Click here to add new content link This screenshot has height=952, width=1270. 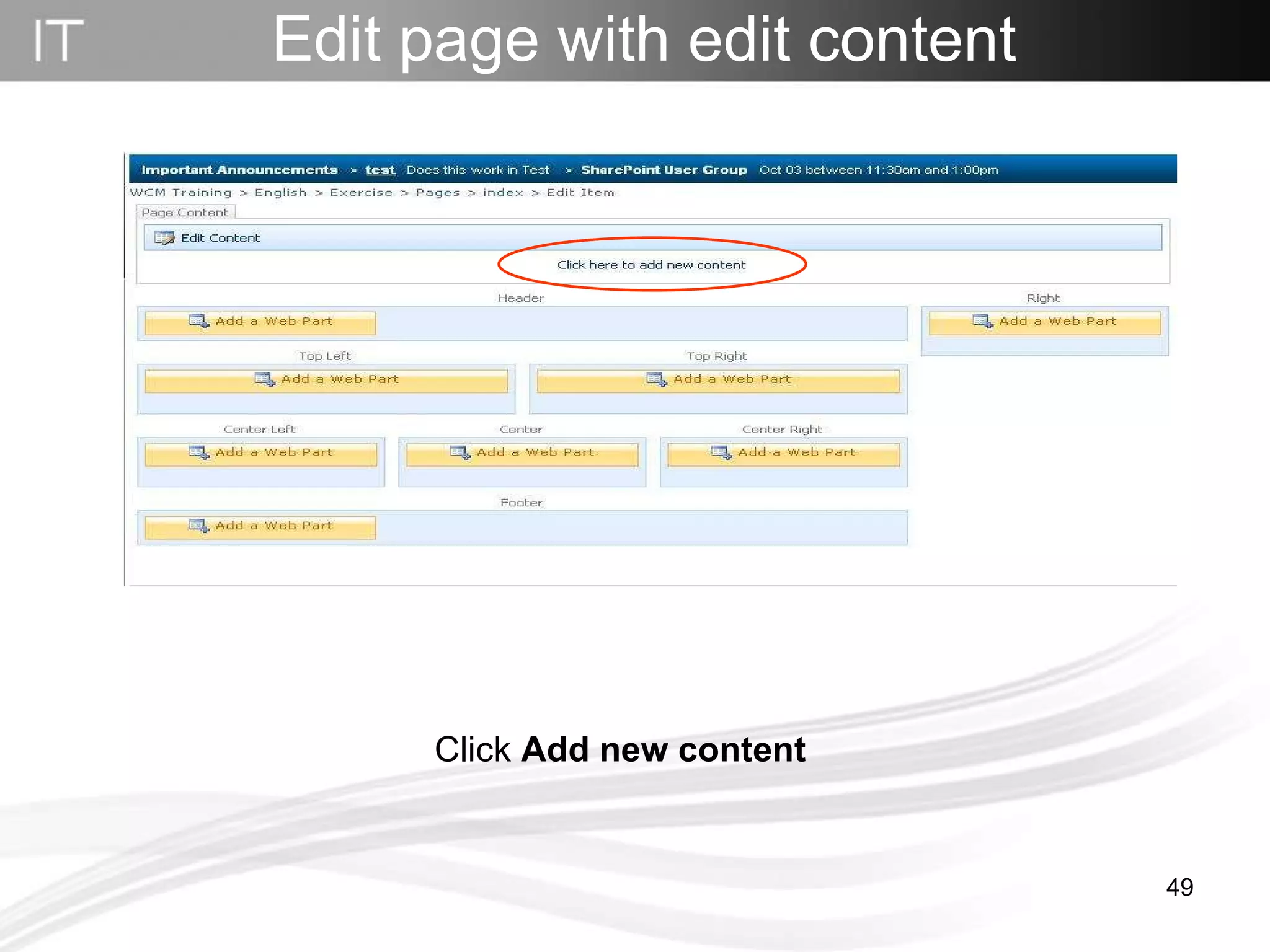tap(651, 265)
